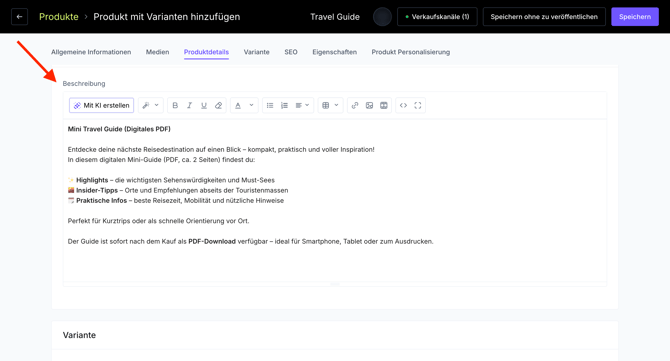
Task: Click the text color A icon
Action: (238, 106)
